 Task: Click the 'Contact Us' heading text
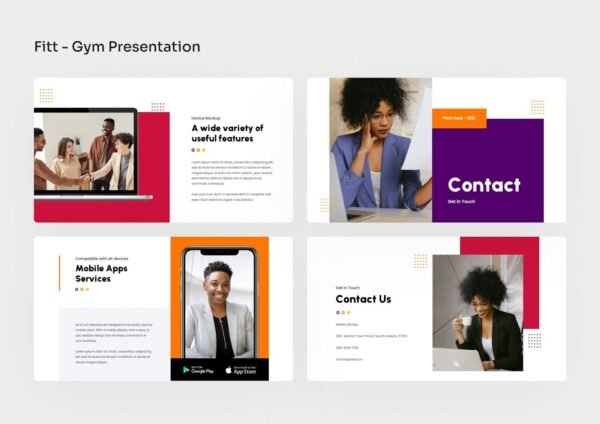(363, 299)
